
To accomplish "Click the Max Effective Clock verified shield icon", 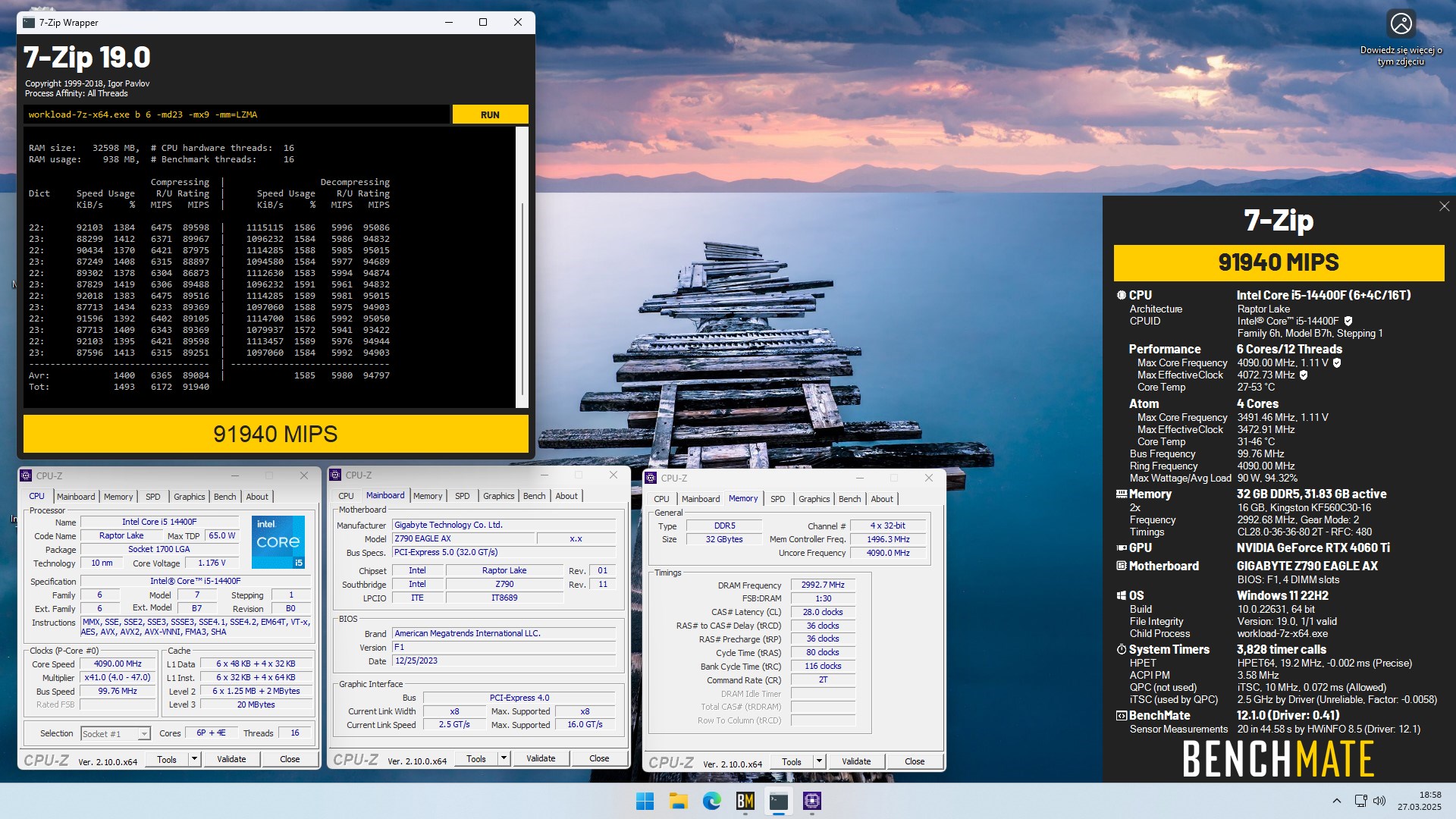I will tap(1304, 375).
